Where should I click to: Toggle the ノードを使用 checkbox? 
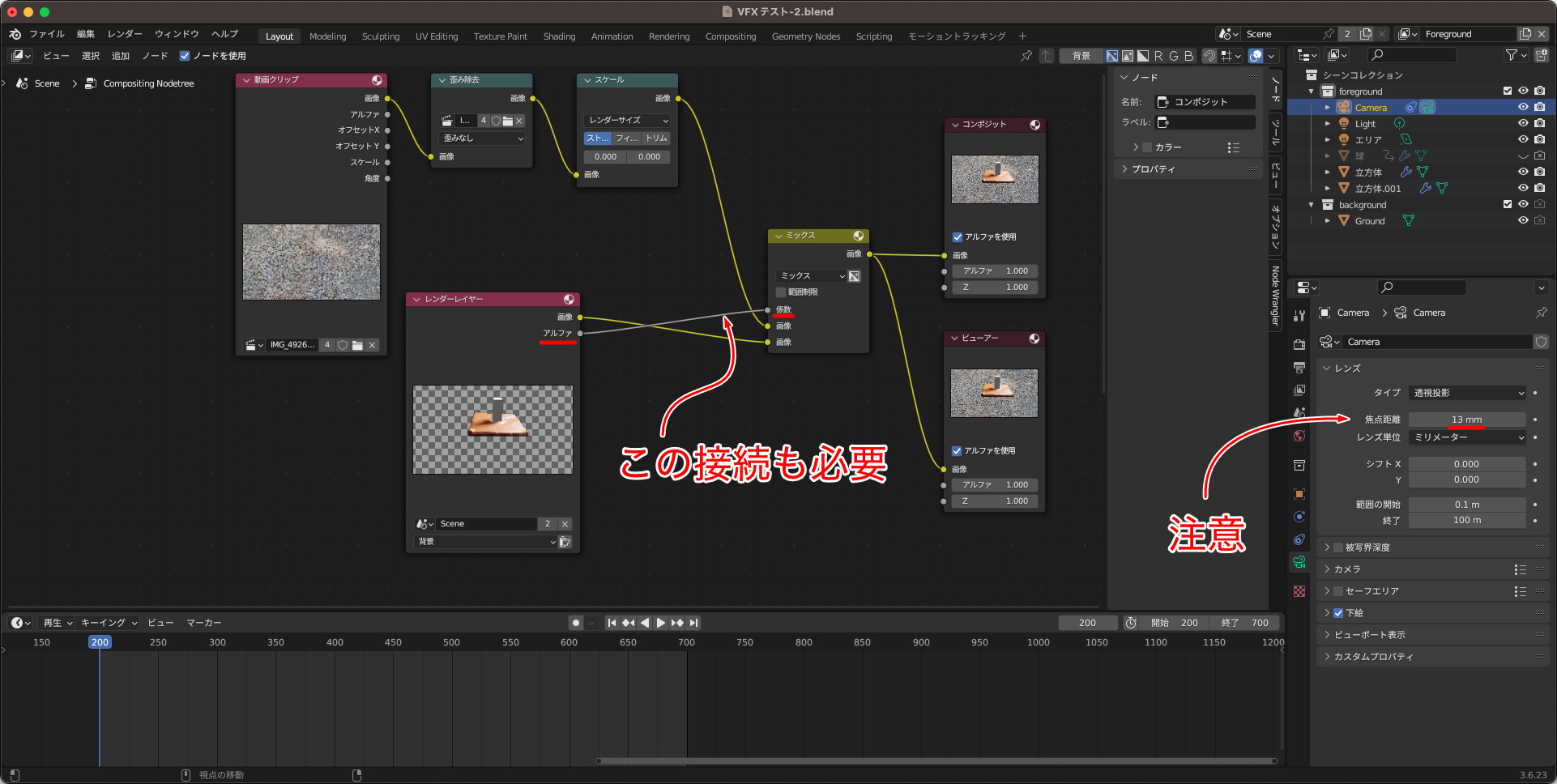coord(185,56)
